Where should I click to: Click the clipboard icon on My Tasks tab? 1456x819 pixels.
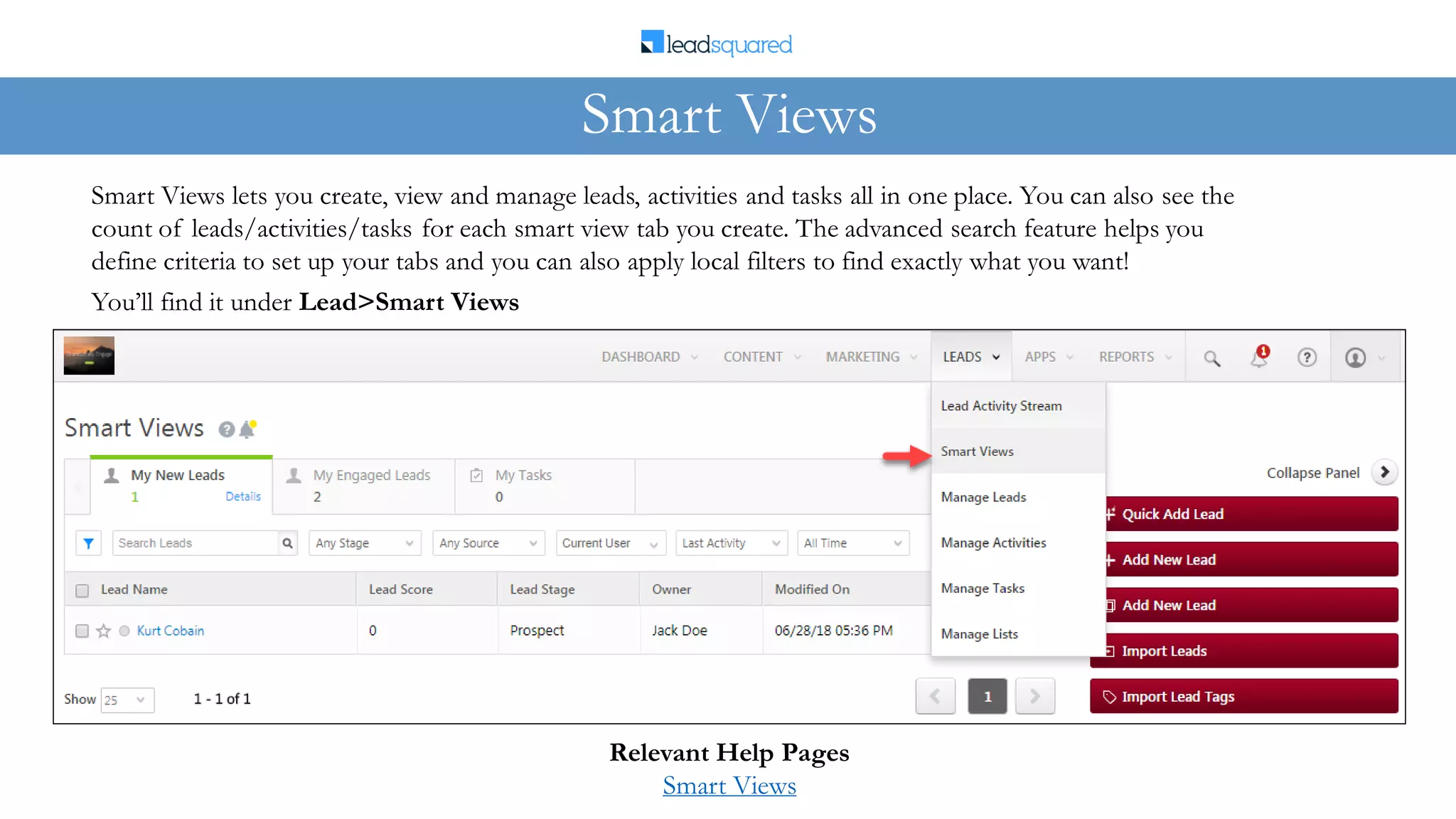click(476, 475)
